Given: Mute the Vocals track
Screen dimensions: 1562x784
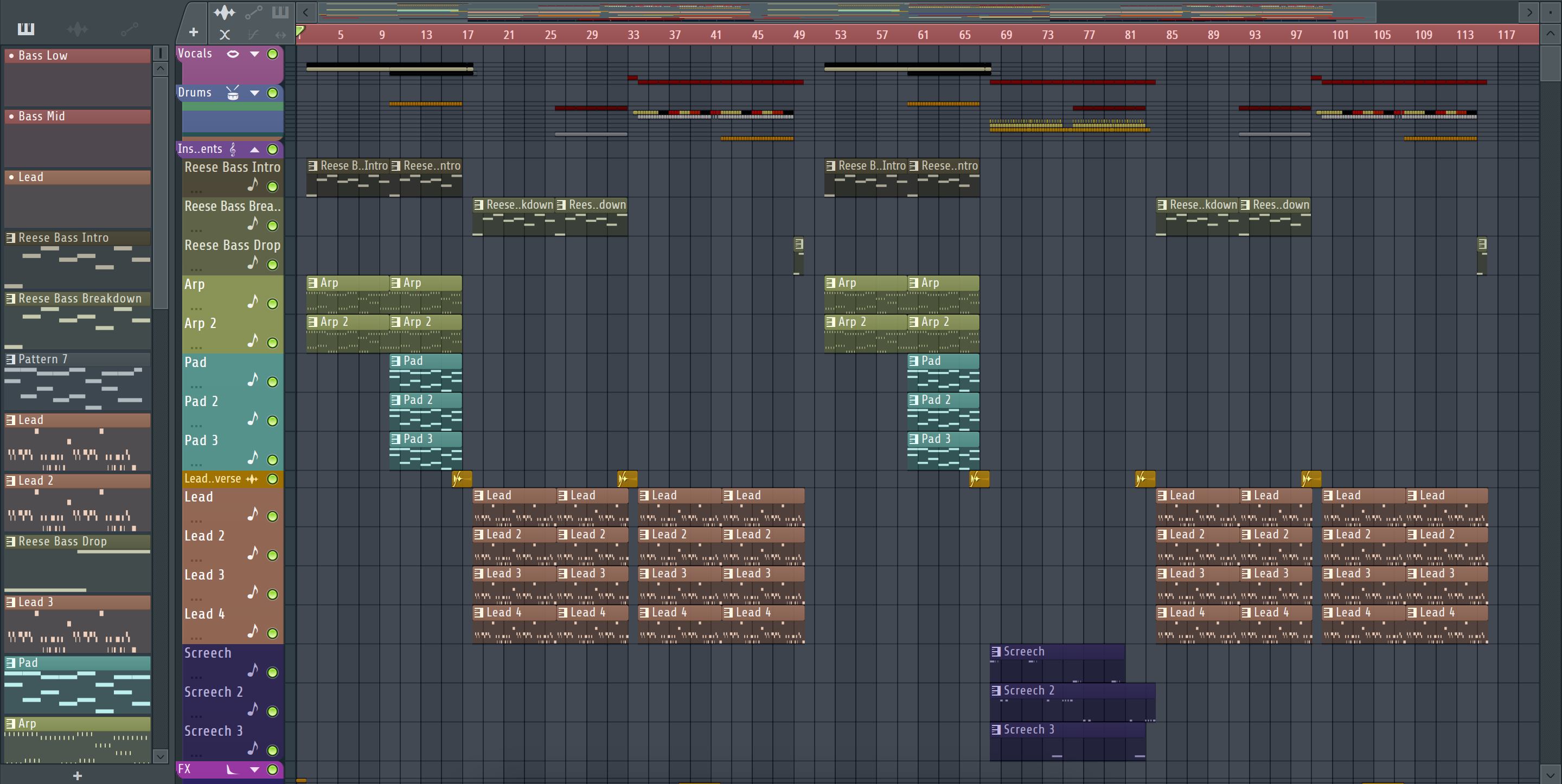Looking at the screenshot, I should [273, 54].
